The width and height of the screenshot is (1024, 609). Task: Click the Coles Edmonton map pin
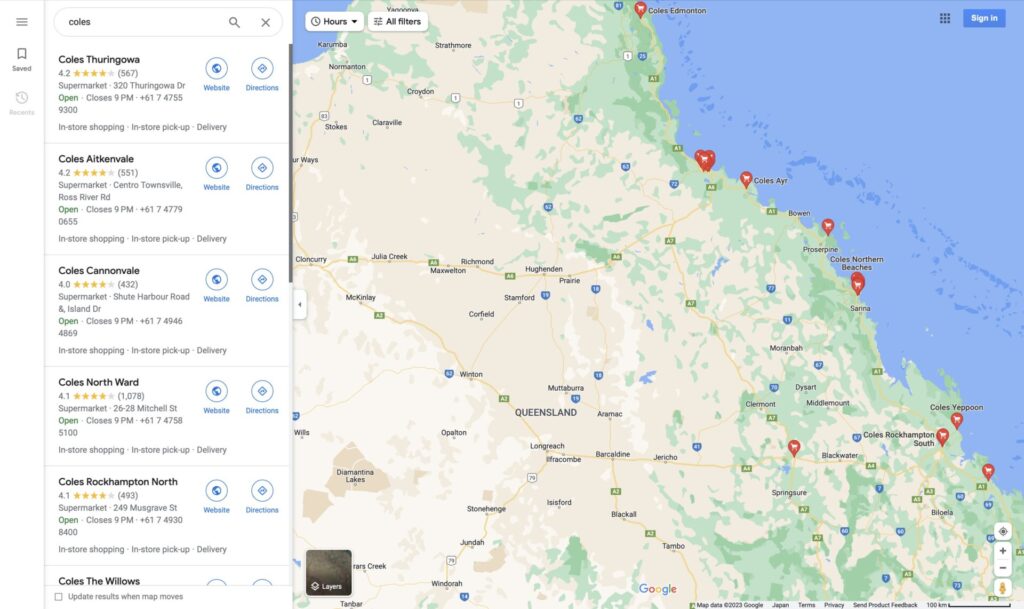[x=640, y=9]
